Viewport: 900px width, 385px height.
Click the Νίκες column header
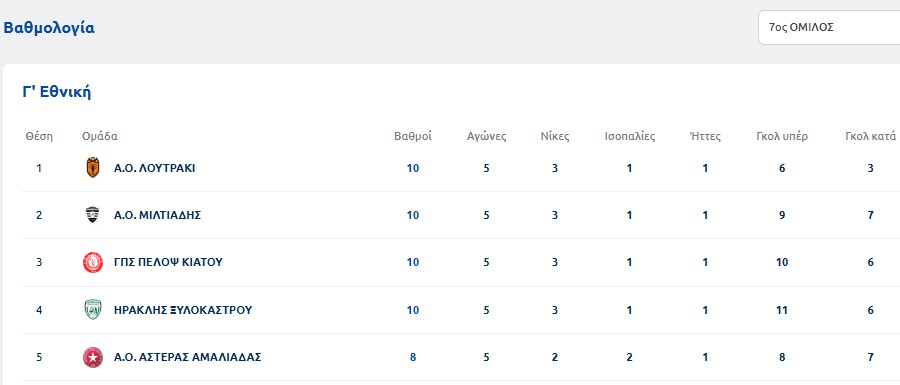[x=554, y=137]
